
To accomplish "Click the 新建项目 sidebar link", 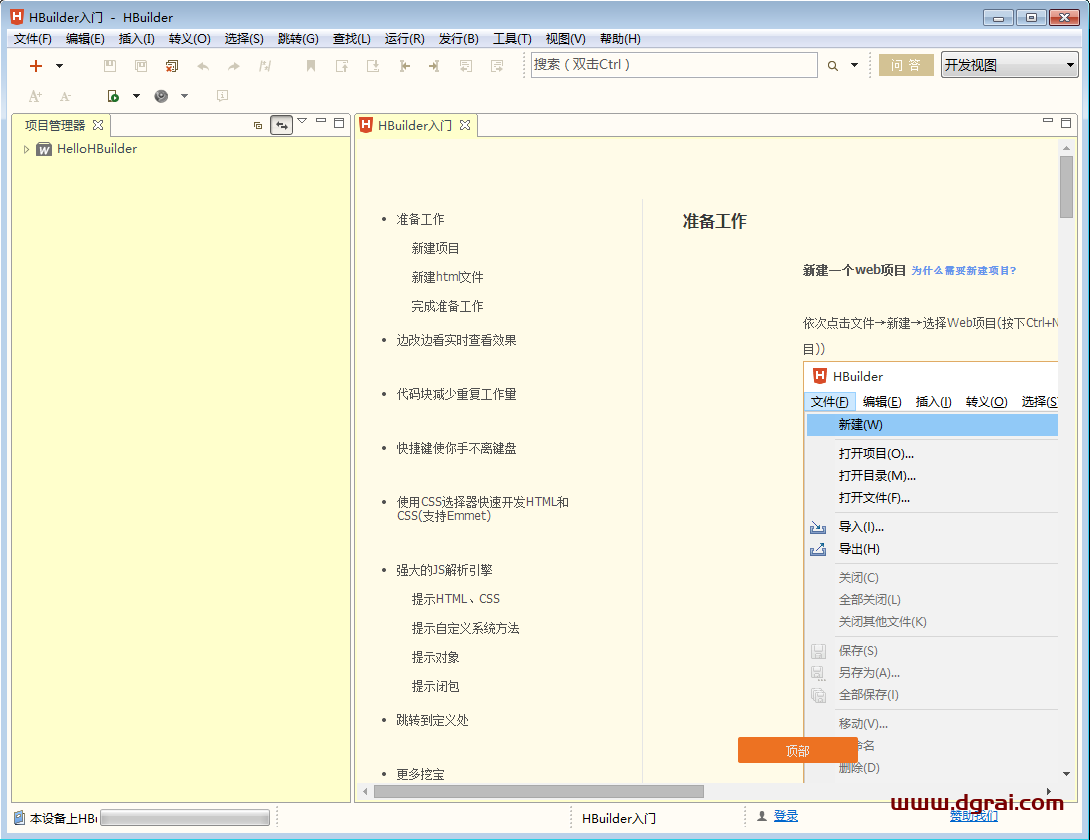I will tap(435, 248).
